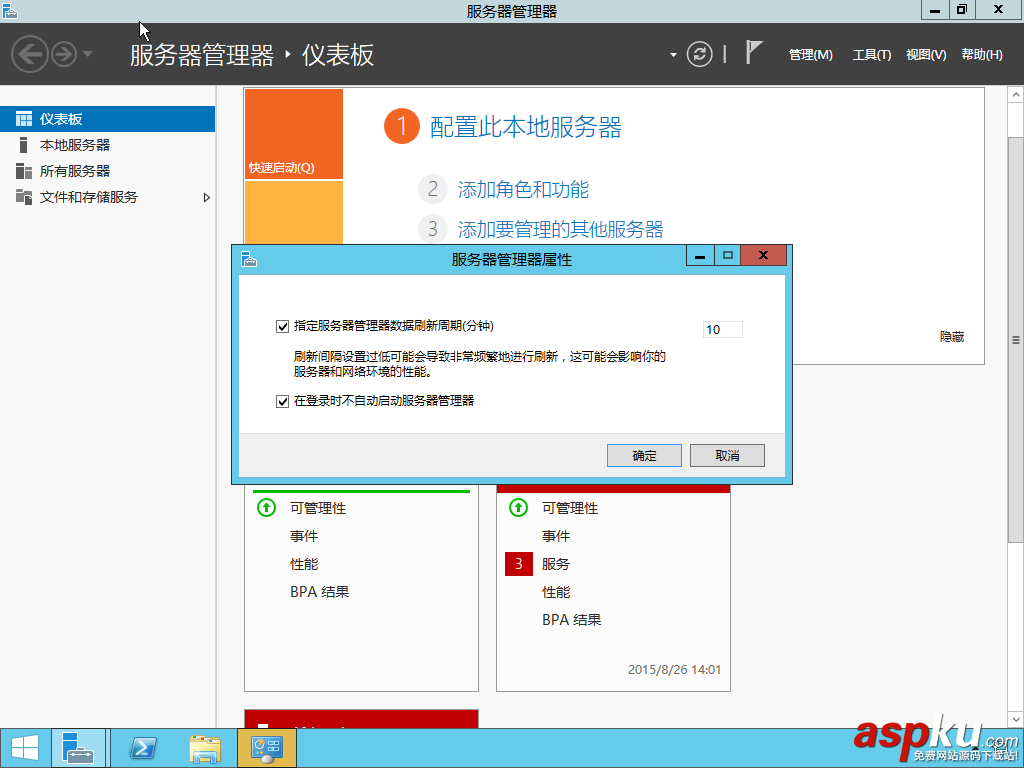Open the 视图(V) menu
Screen dimensions: 1024x768
[926, 55]
